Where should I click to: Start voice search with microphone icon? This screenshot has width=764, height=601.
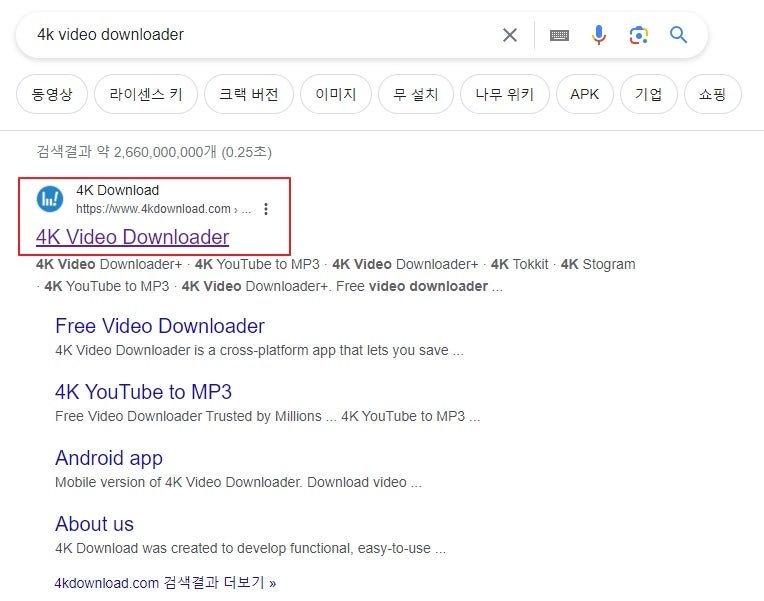click(x=599, y=35)
